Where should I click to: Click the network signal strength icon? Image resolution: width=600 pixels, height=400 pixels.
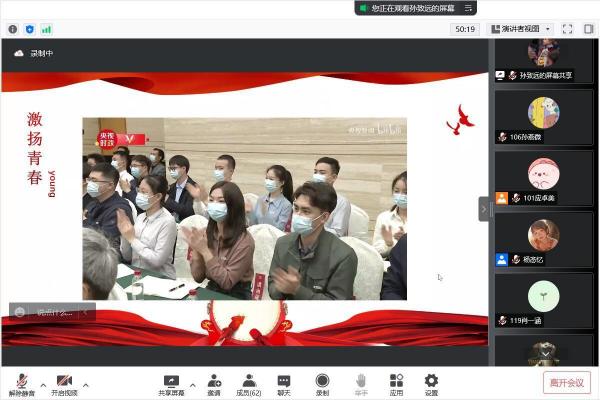[46, 29]
